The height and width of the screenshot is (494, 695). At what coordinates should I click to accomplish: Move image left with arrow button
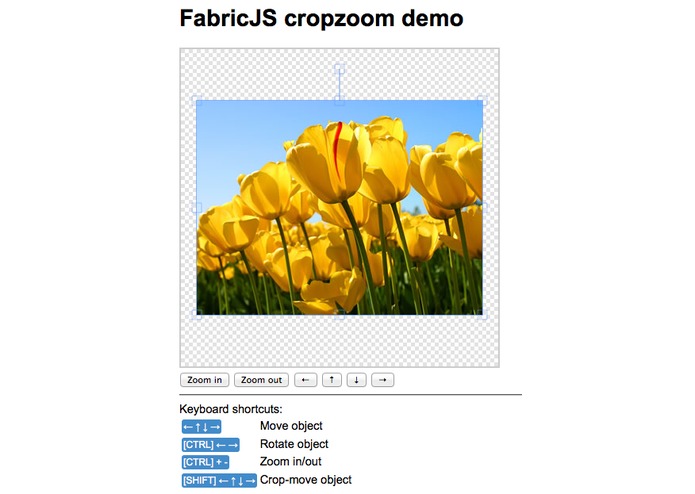tap(305, 380)
